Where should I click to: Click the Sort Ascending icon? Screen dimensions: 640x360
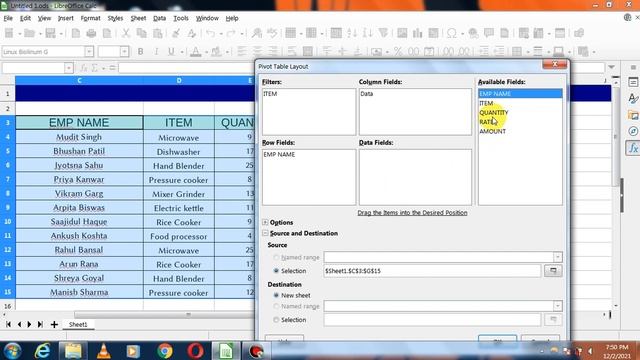(352, 33)
